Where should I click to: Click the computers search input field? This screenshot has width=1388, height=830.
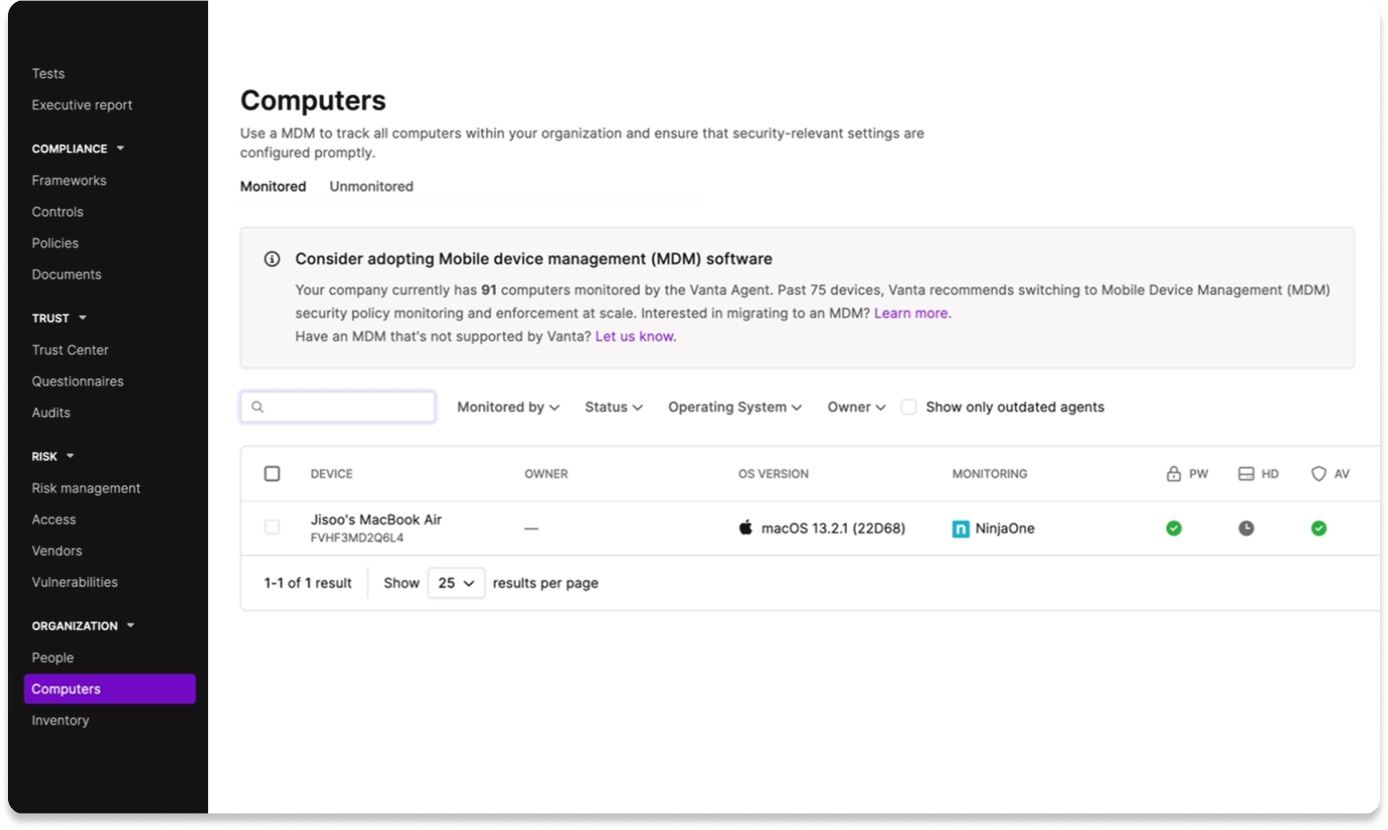tap(338, 407)
